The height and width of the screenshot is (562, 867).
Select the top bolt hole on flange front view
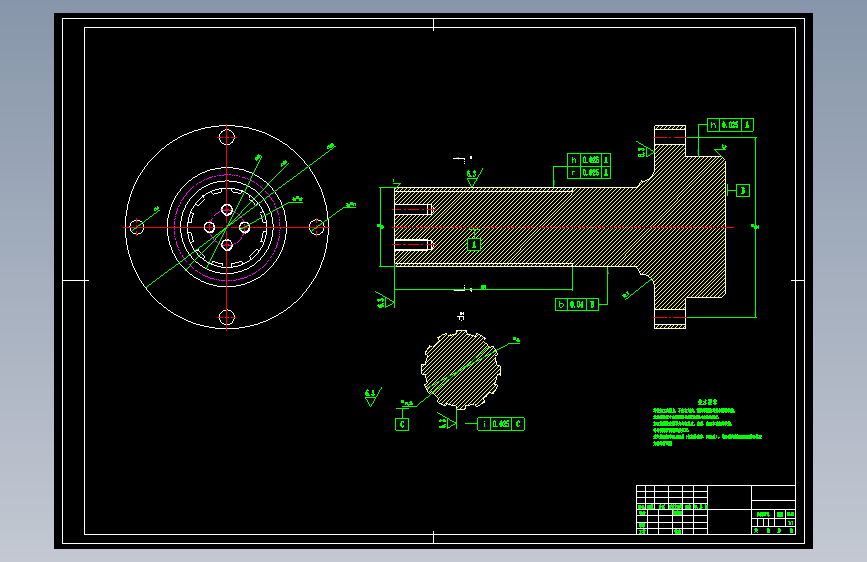tap(227, 137)
